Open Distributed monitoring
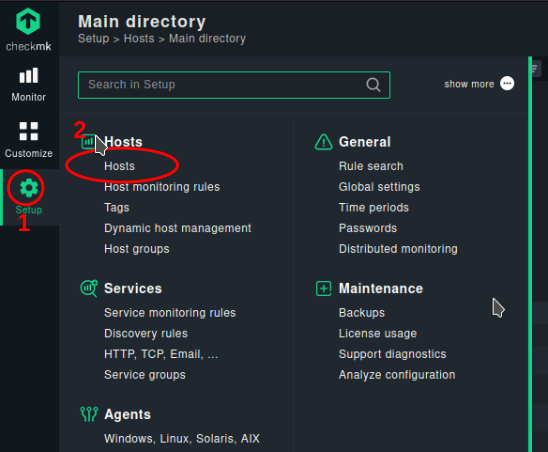This screenshot has height=452, width=548. [x=398, y=249]
